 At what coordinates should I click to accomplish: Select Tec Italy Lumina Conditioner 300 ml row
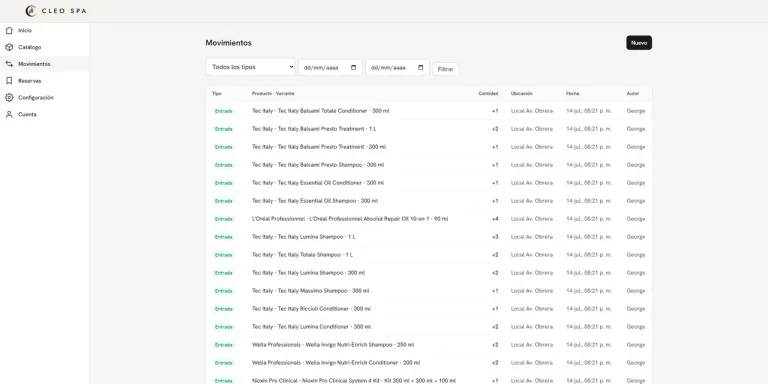click(429, 327)
